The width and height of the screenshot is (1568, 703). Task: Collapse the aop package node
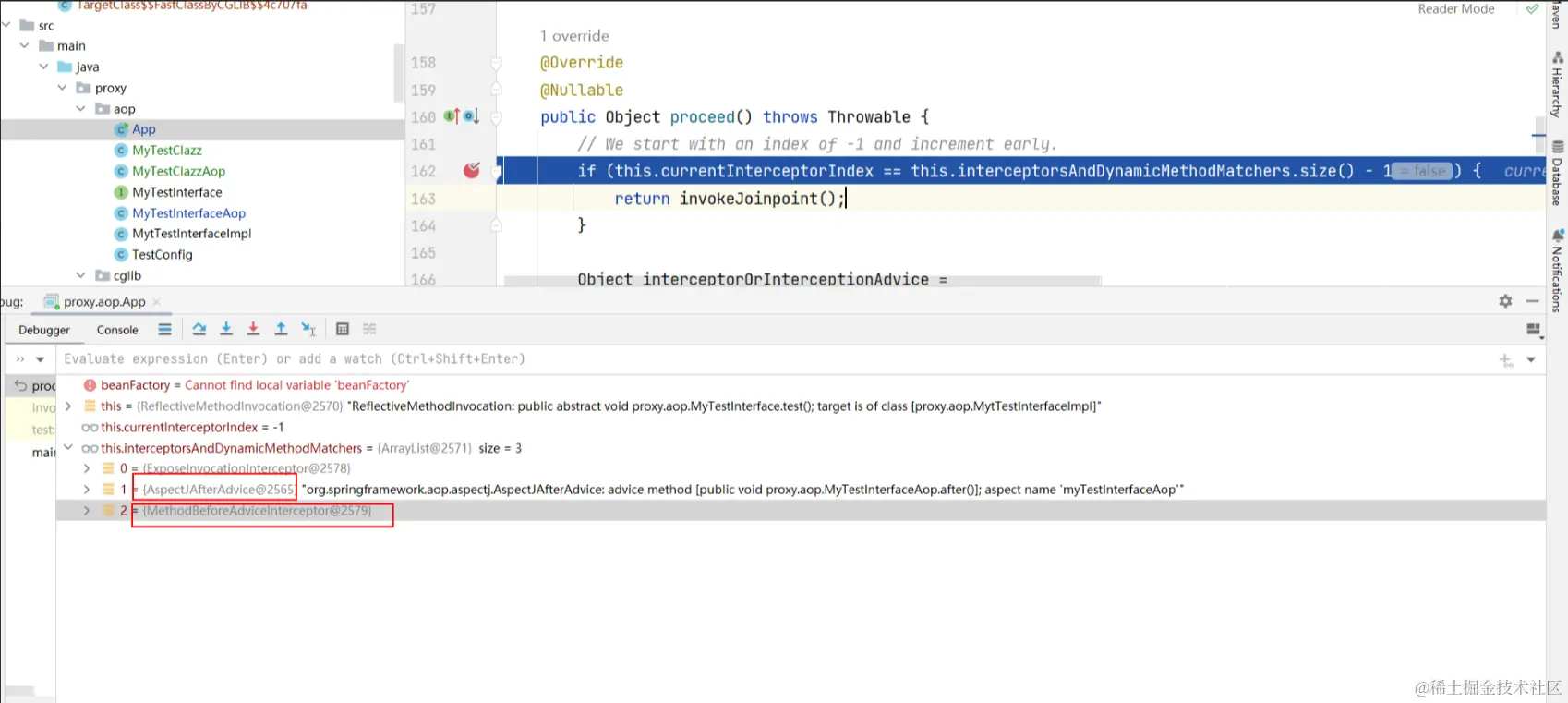tap(81, 109)
